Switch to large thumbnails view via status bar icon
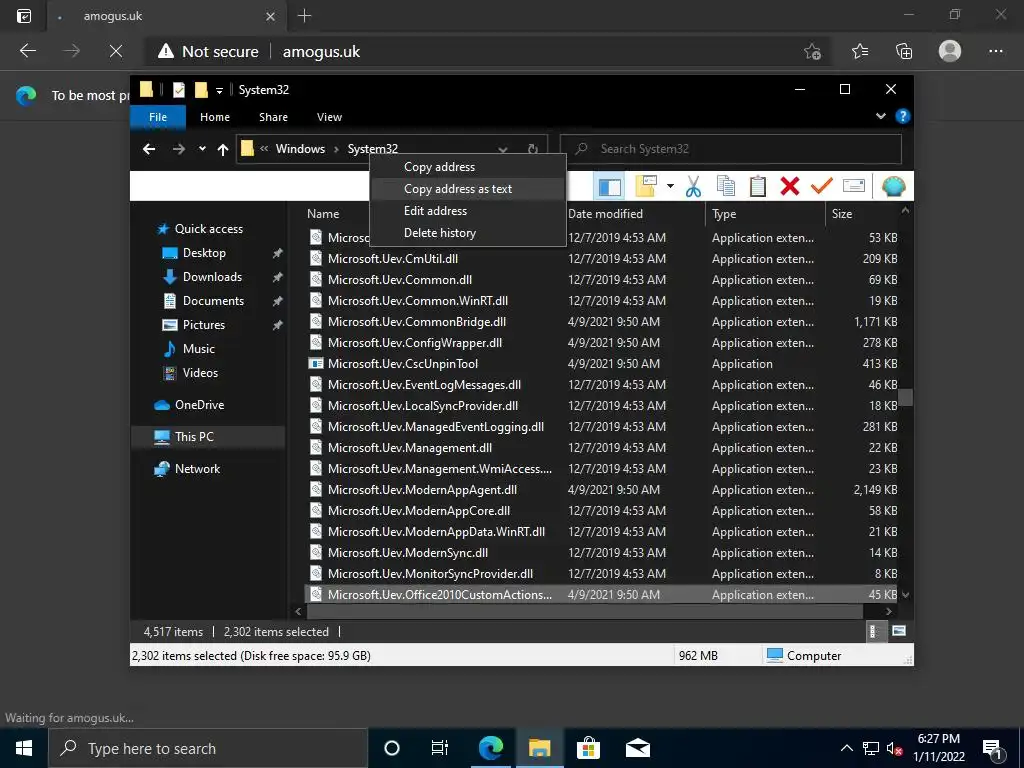This screenshot has width=1024, height=768. pos(899,631)
